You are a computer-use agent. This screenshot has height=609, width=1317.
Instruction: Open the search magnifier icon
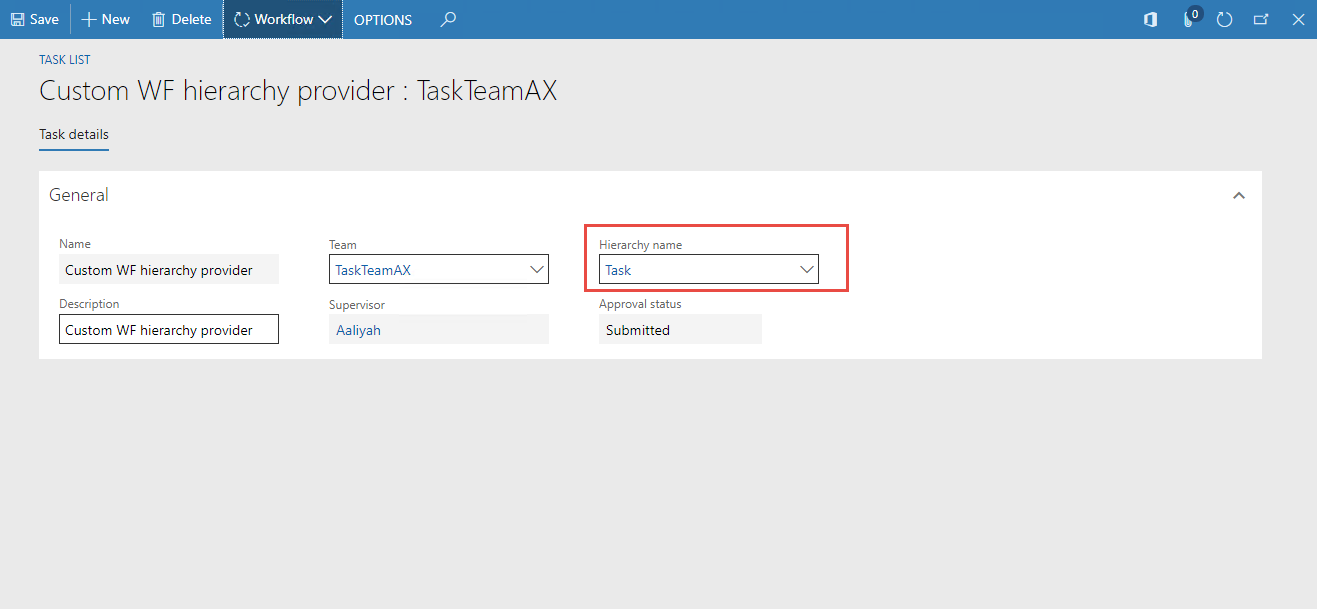click(447, 19)
